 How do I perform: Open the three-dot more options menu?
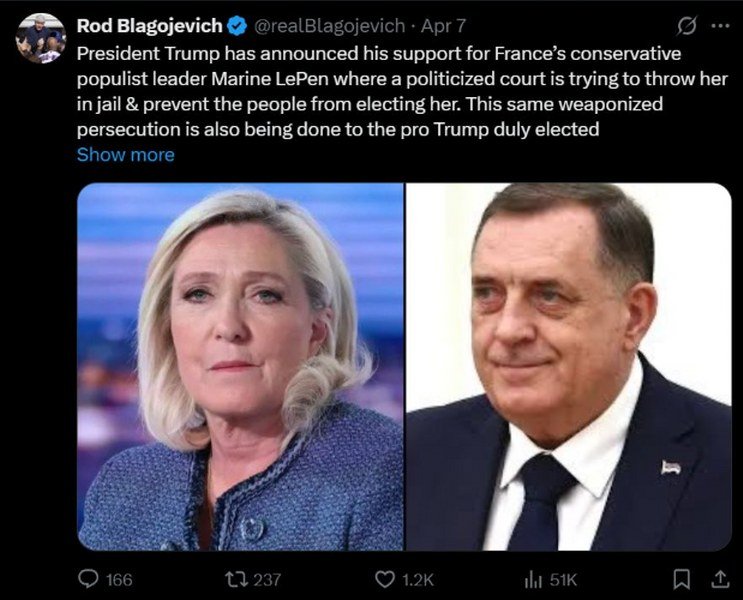tap(721, 26)
